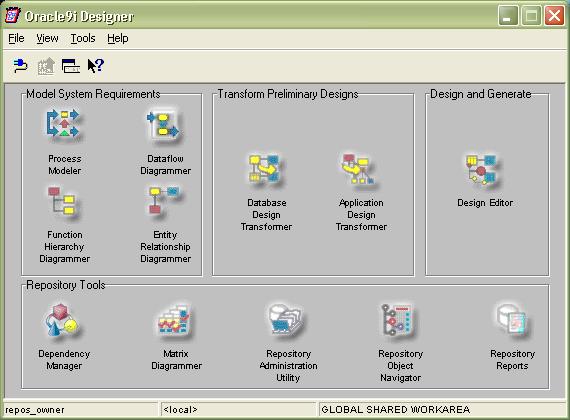The height and width of the screenshot is (420, 570).
Task: Click the blue arrow connect toolbar button
Action: pyautogui.click(x=20, y=66)
